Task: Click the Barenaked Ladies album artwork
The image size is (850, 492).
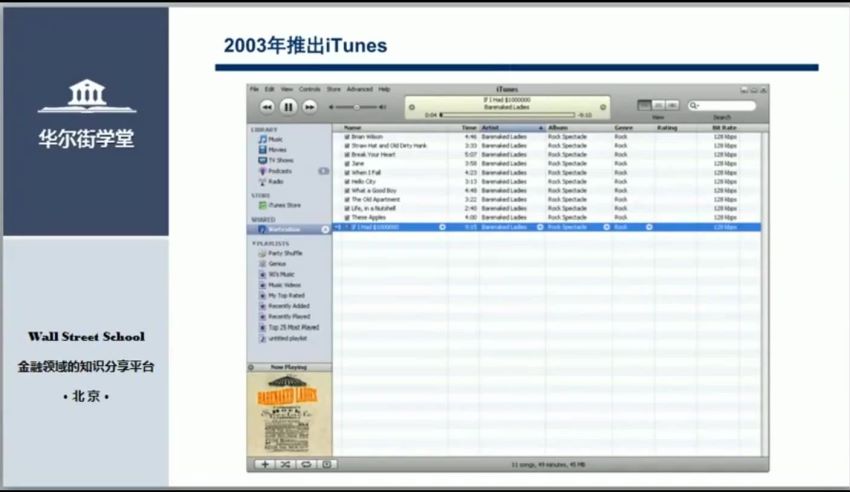Action: click(289, 415)
